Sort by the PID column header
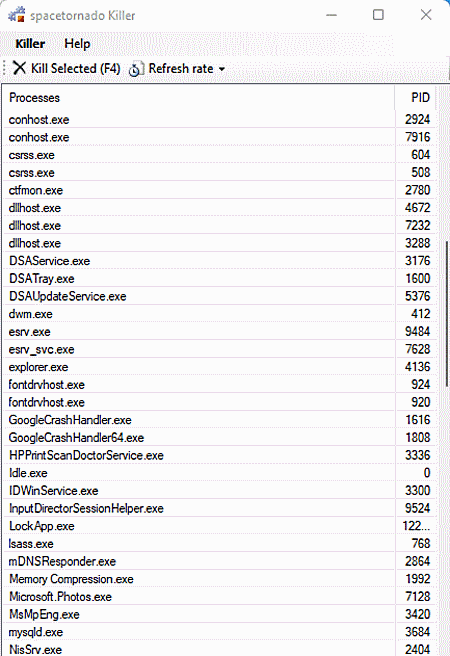This screenshot has height=656, width=450. coord(415,97)
